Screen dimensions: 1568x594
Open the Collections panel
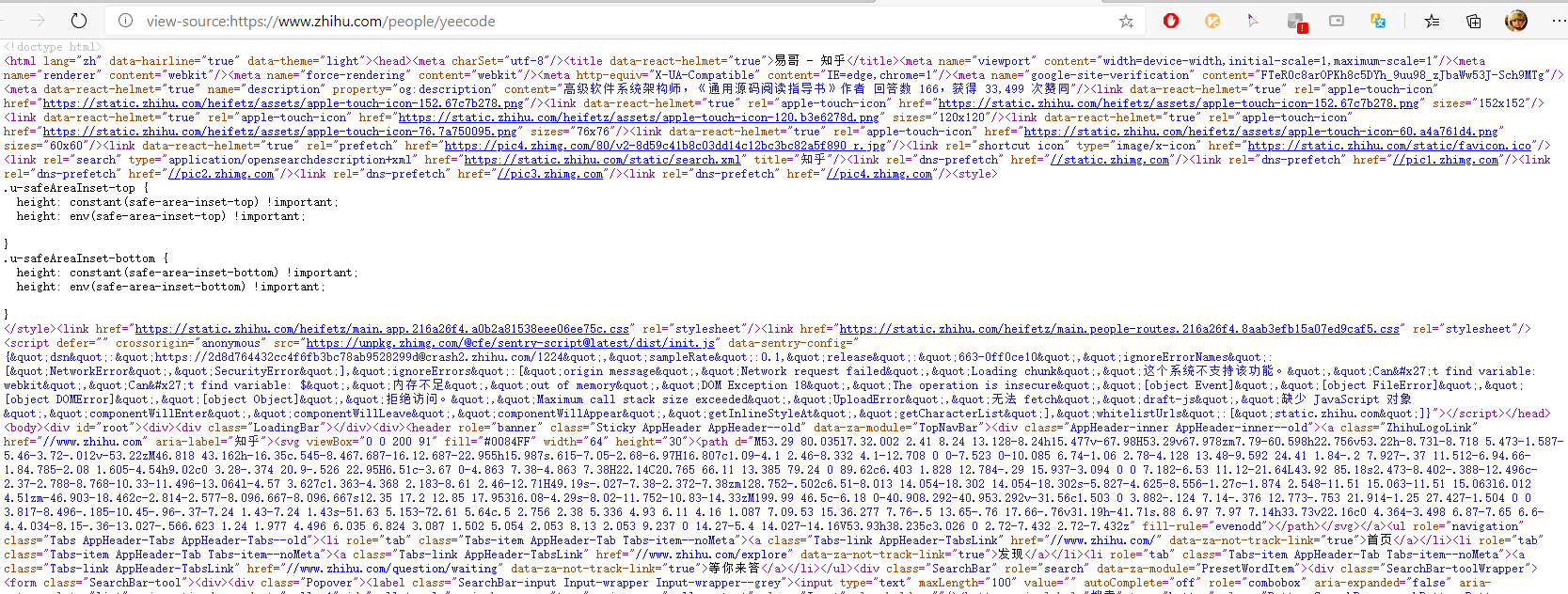pos(1474,21)
